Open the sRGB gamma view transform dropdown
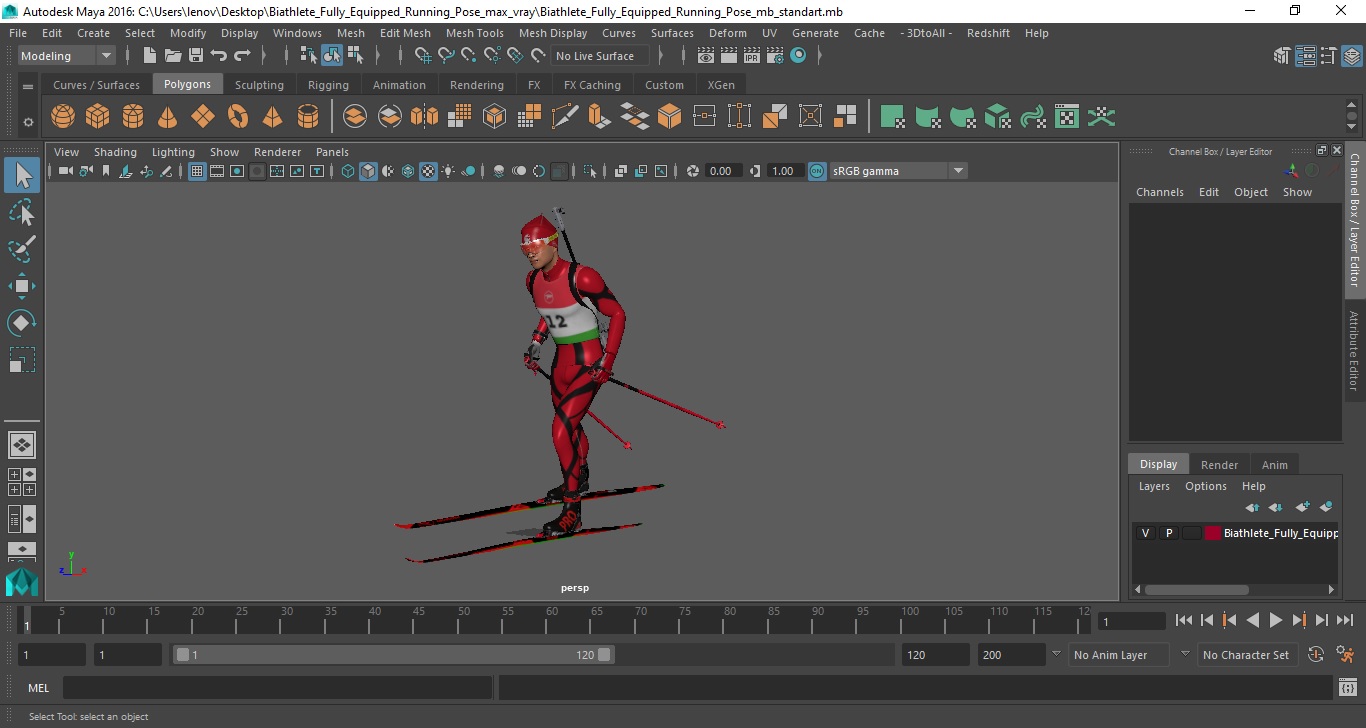 958,171
